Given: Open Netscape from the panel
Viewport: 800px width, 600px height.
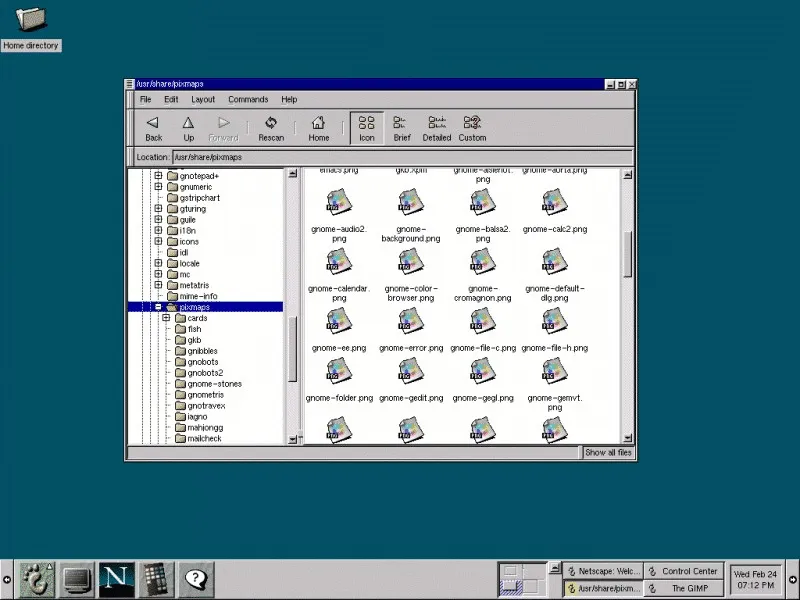Looking at the screenshot, I should coord(116,578).
